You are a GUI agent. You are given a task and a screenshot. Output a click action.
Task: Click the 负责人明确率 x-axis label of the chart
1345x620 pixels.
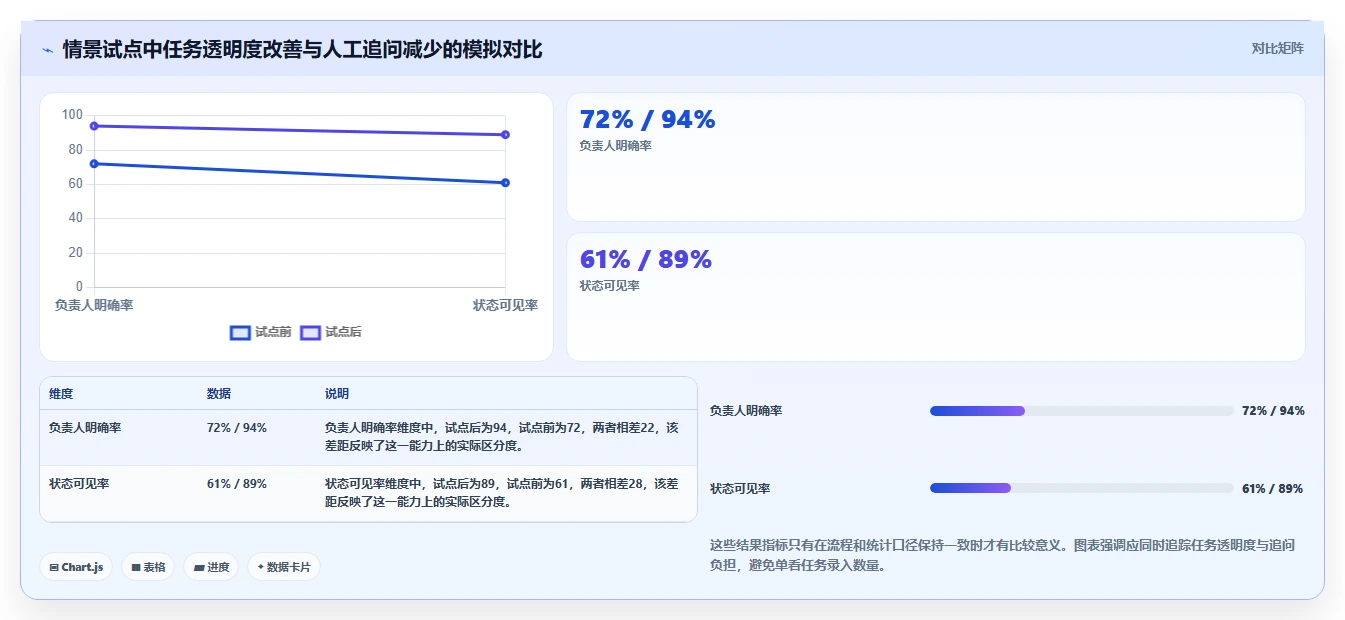94,305
